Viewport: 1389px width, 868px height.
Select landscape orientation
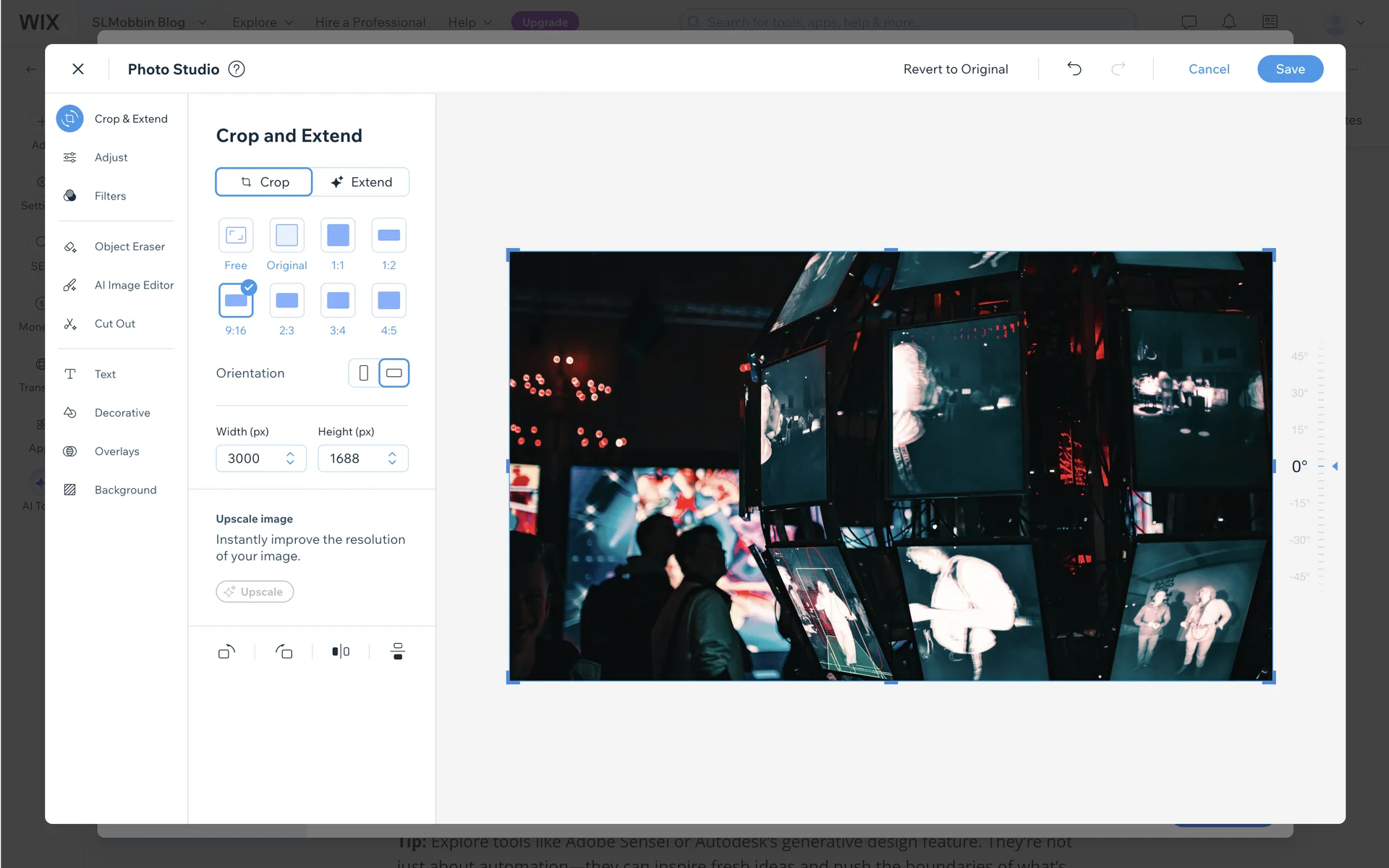click(394, 373)
